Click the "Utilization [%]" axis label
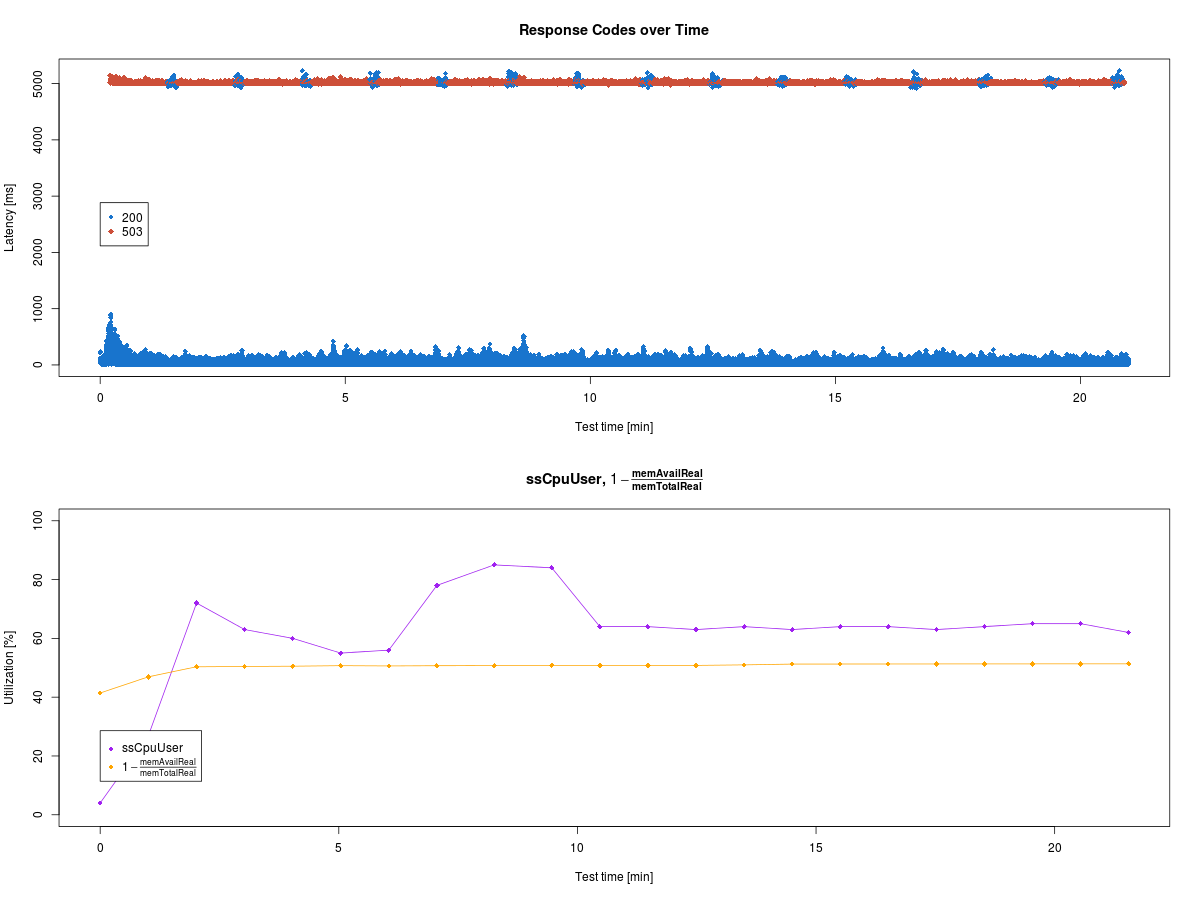This screenshot has width=1200, height=900. (x=10, y=667)
